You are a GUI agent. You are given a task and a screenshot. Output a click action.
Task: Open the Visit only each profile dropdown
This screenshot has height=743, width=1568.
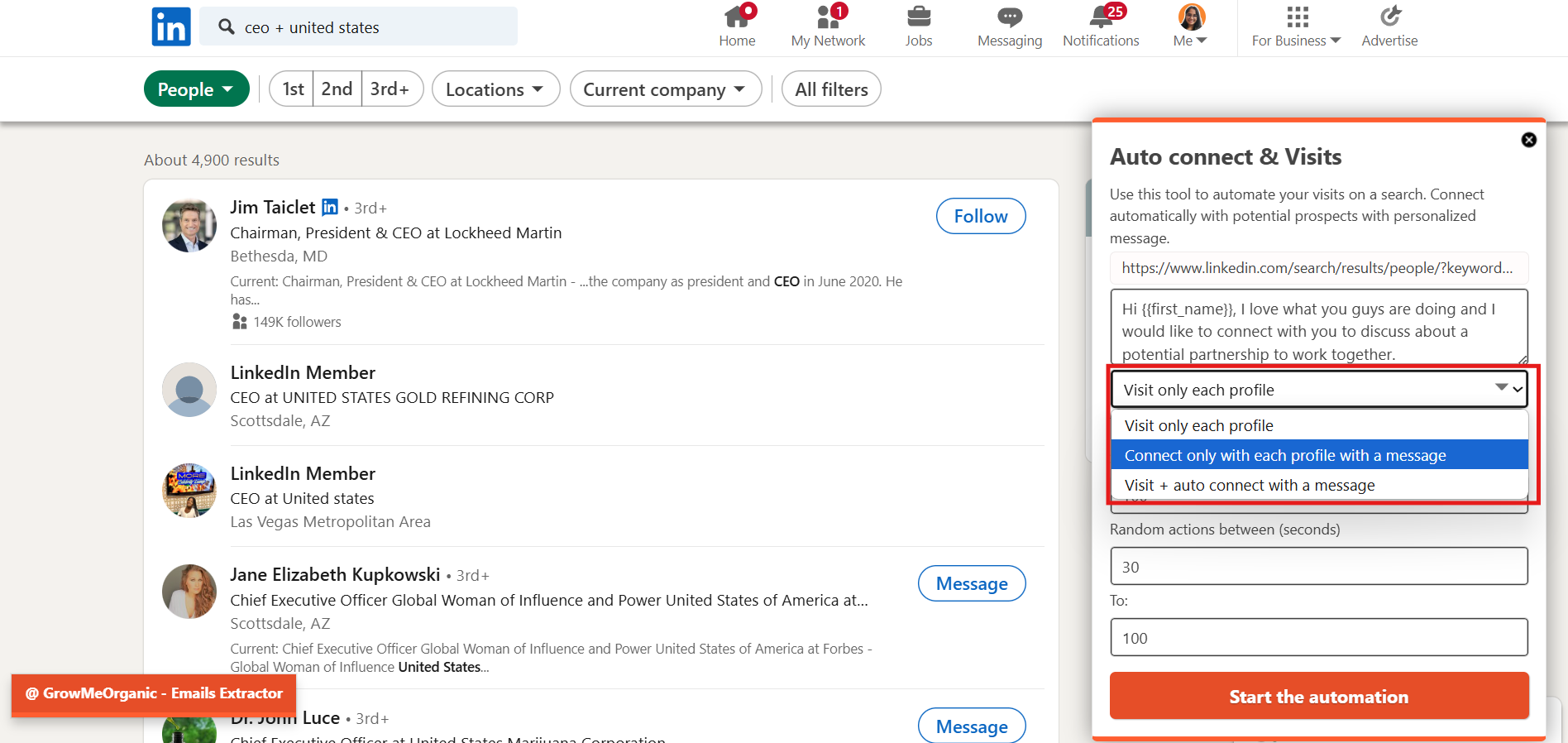click(x=1318, y=390)
